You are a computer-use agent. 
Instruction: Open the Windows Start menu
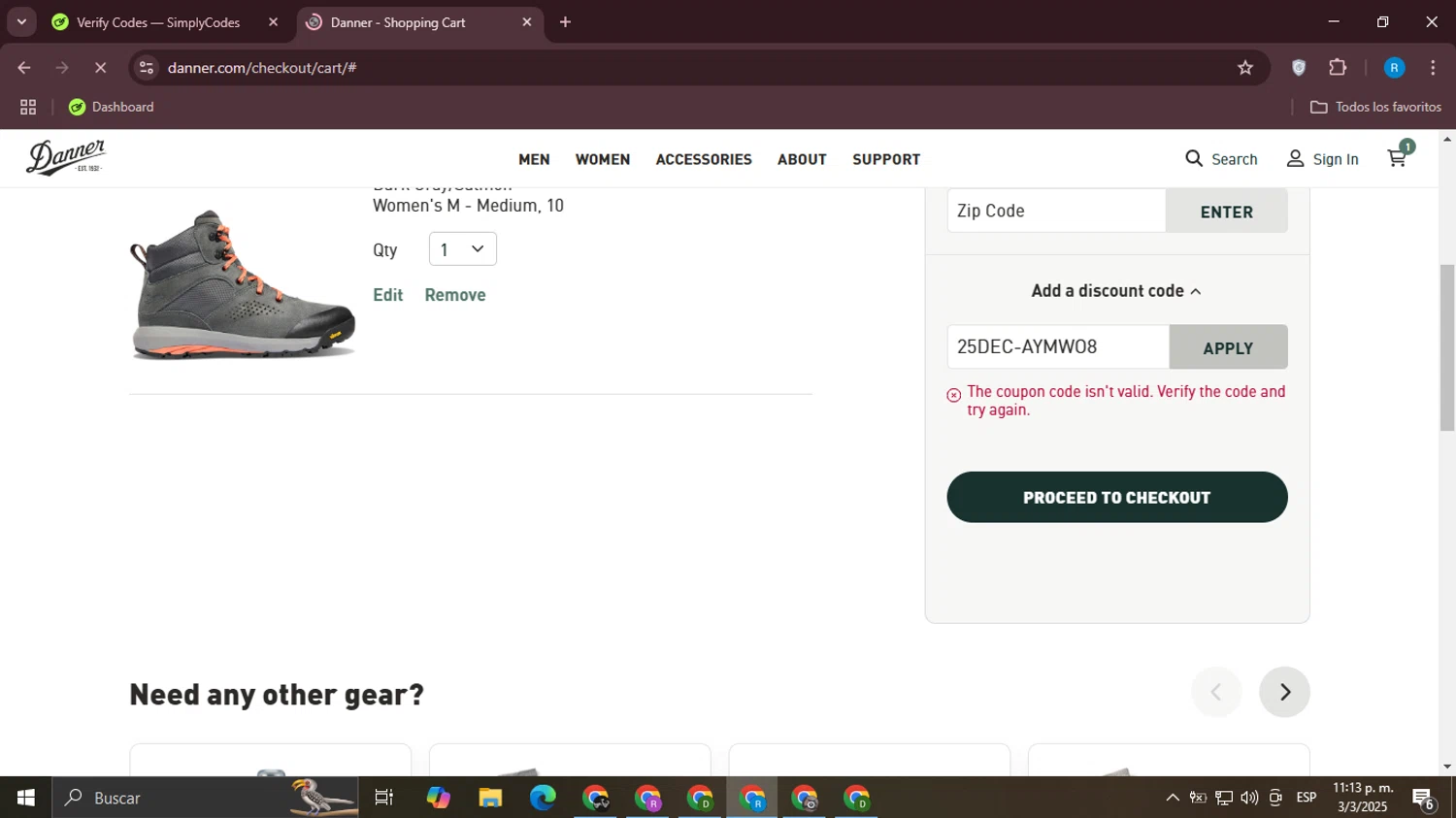(26, 798)
